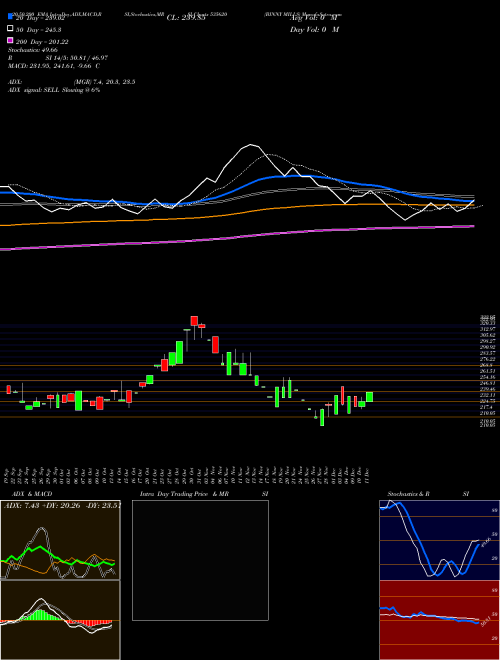Click the blue 20 Day legend swatch
500x660 pixels.
10,17
